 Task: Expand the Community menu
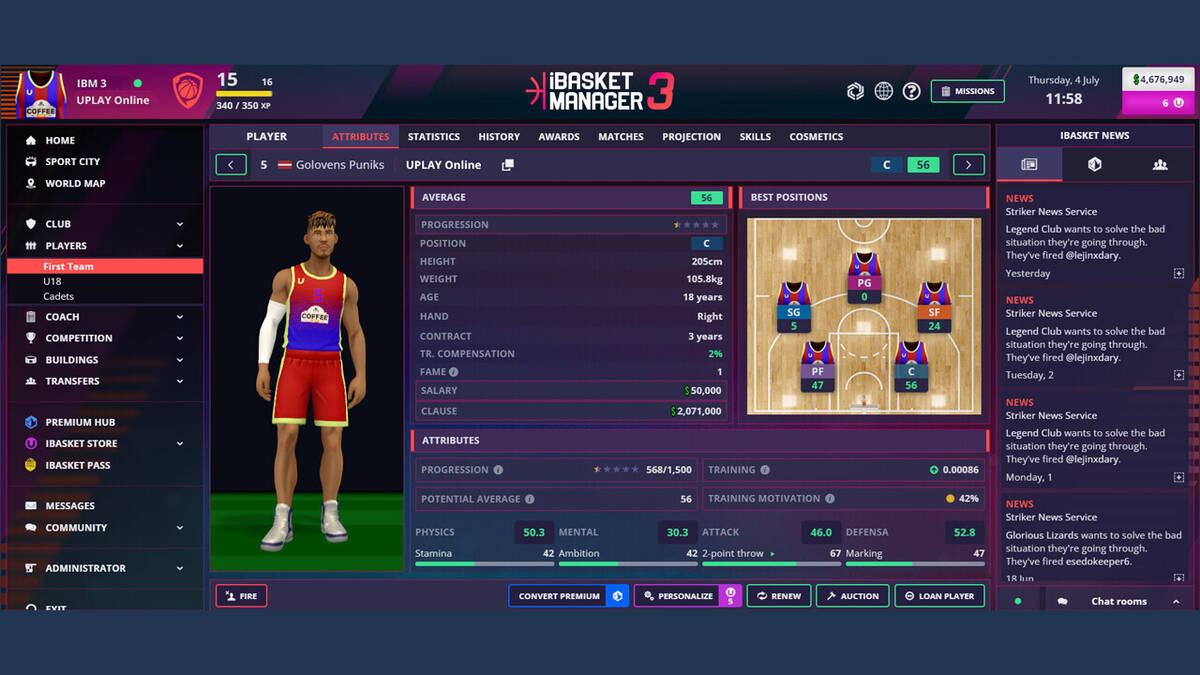point(105,528)
